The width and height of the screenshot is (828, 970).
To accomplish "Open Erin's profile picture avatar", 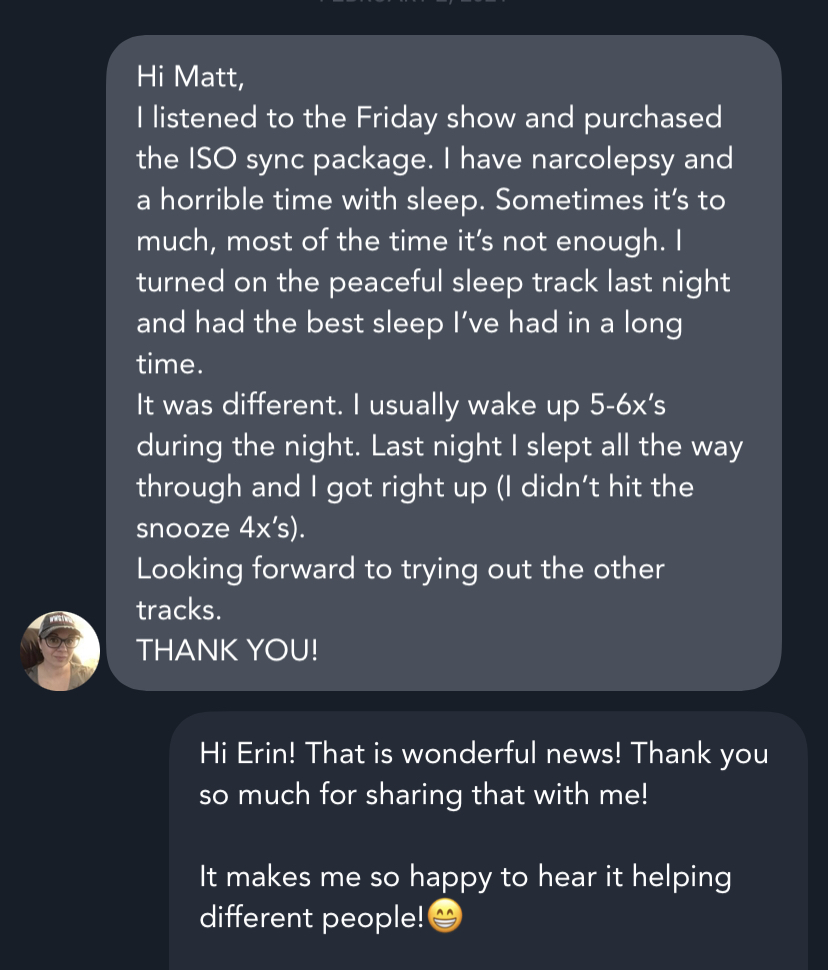I will pyautogui.click(x=60, y=651).
